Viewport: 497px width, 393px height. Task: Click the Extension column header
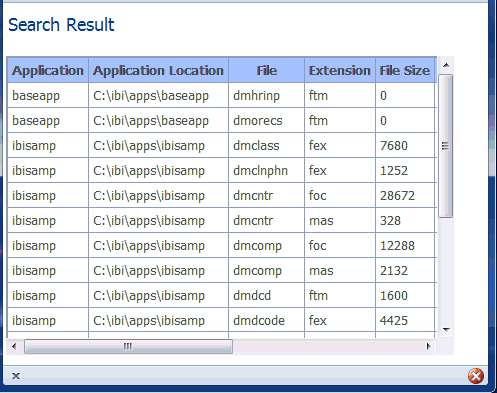tap(340, 70)
